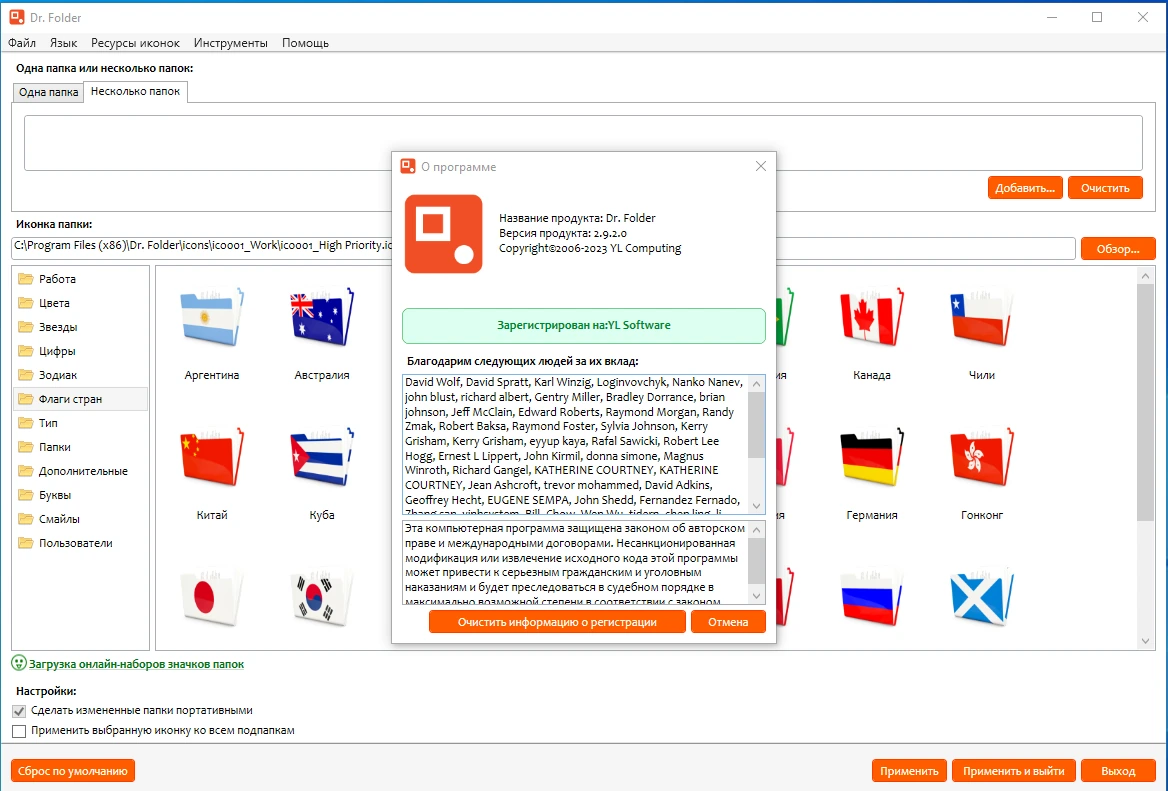Click 'Применить и выйти' button
Image resolution: width=1168 pixels, height=791 pixels.
[1014, 771]
